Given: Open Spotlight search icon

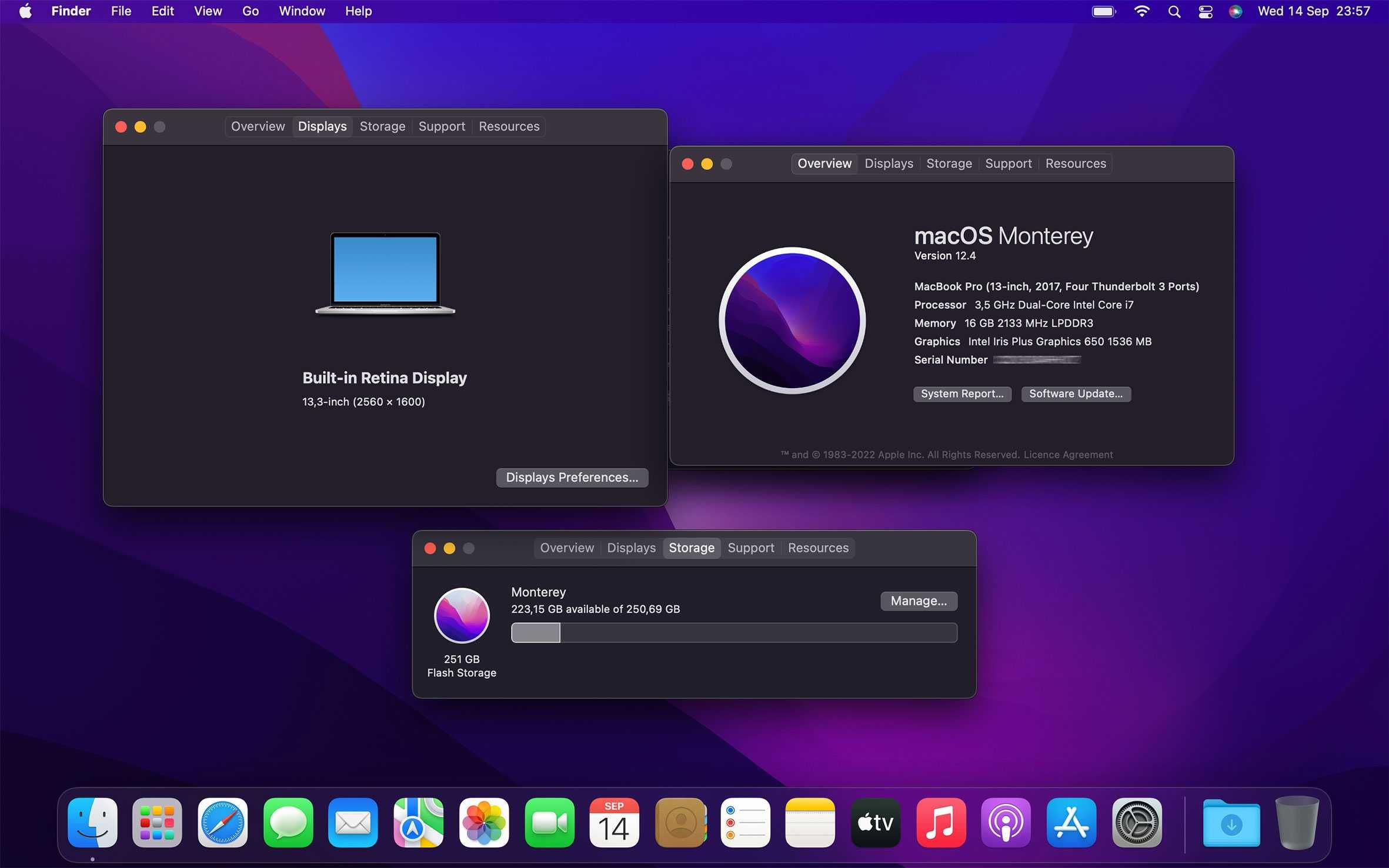Looking at the screenshot, I should 1174,11.
